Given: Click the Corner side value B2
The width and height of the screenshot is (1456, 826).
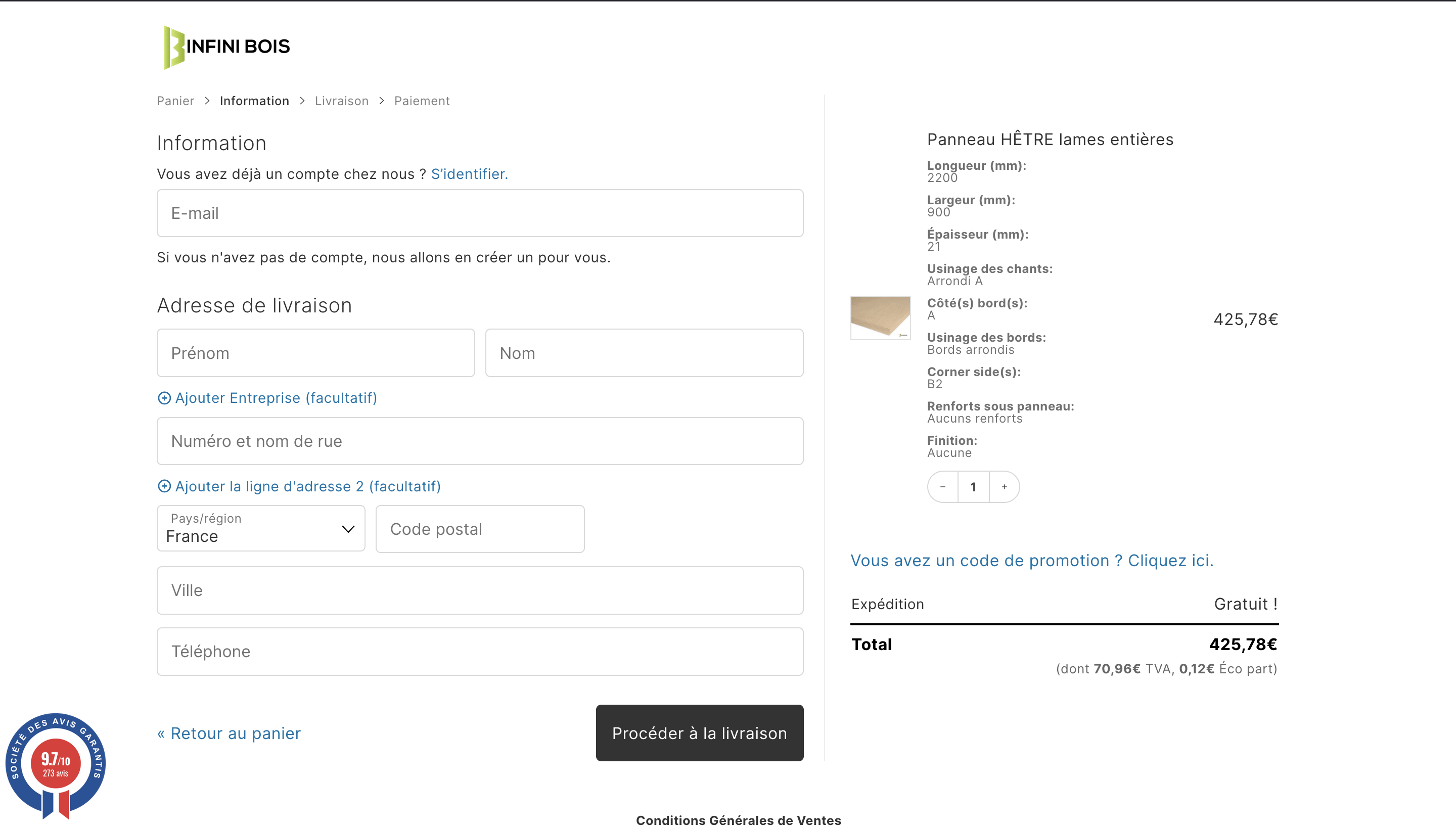Looking at the screenshot, I should pyautogui.click(x=935, y=384).
